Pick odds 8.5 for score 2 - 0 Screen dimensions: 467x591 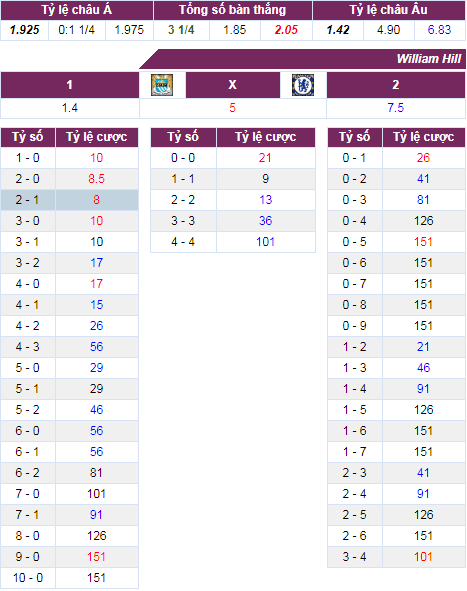(96, 179)
